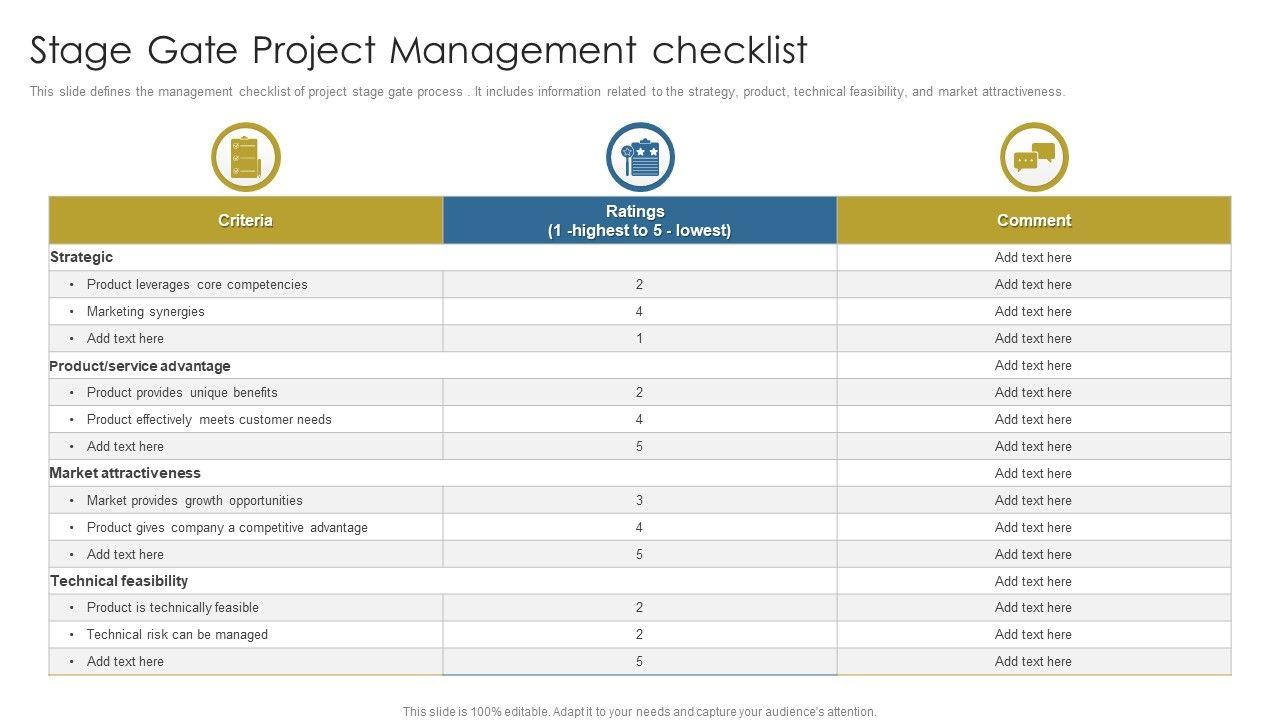Image resolution: width=1280 pixels, height=720 pixels.
Task: Select the Comment column header
Action: point(1034,220)
